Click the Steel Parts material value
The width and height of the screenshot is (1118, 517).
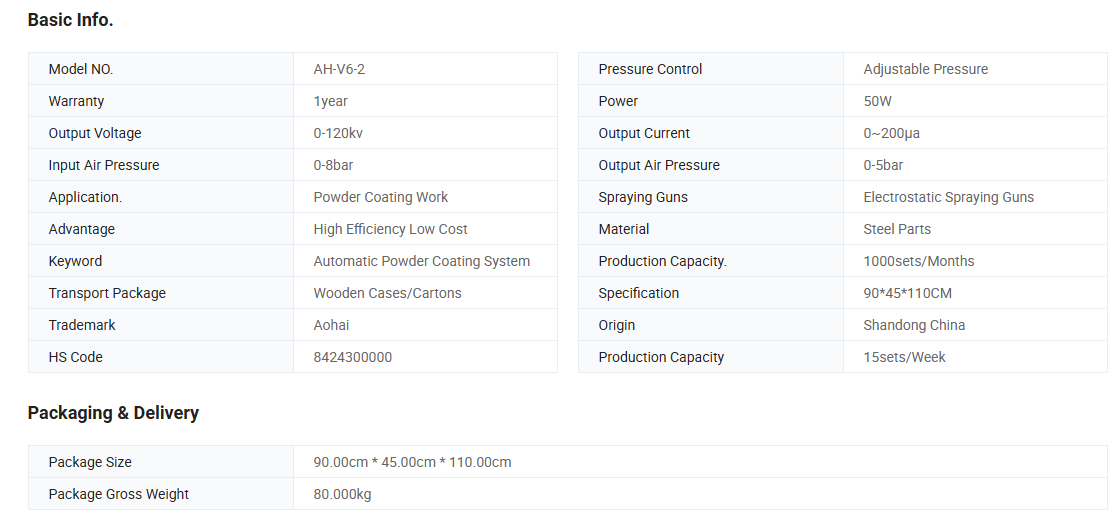tap(897, 229)
